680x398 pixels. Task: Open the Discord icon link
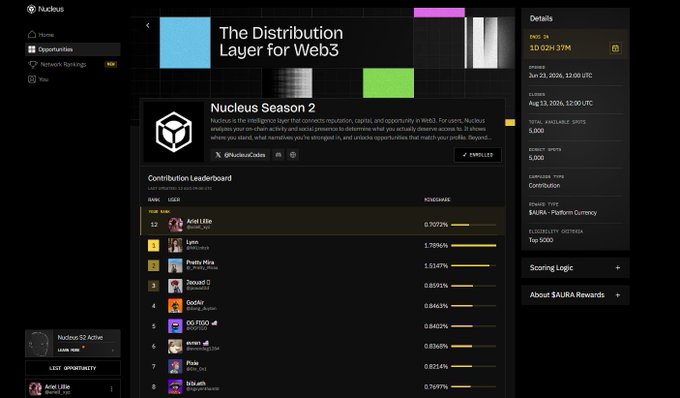(x=278, y=155)
